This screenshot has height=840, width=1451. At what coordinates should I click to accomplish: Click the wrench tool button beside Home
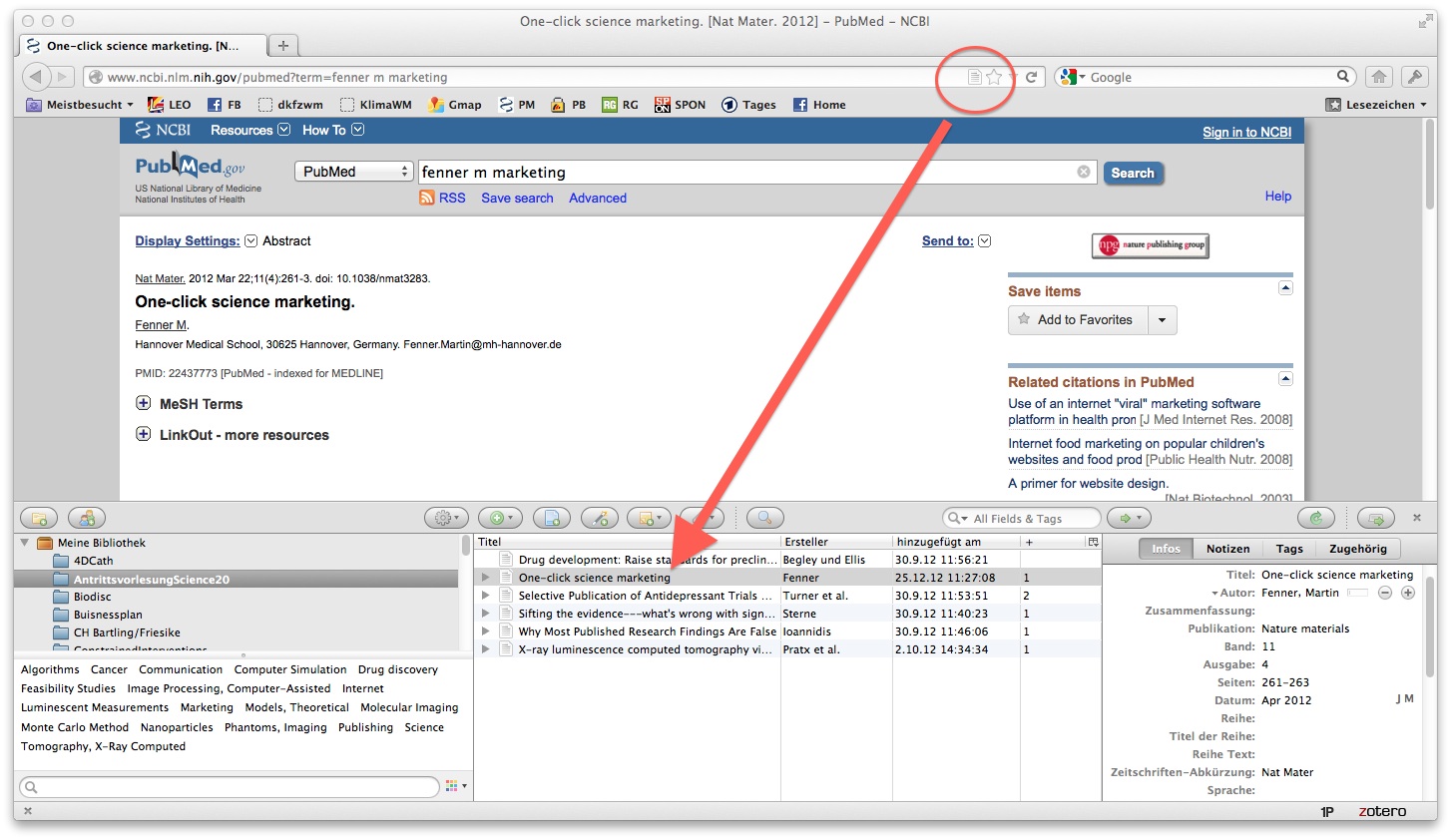pyautogui.click(x=1414, y=77)
